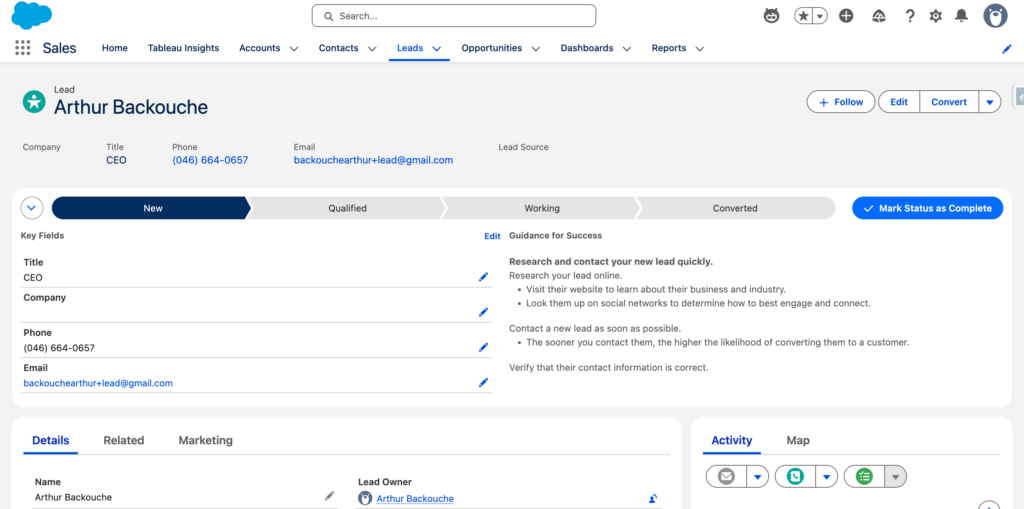Screen dimensions: 1024x509
Task: Open the favorites list dropdown arrow
Action: (x=820, y=16)
